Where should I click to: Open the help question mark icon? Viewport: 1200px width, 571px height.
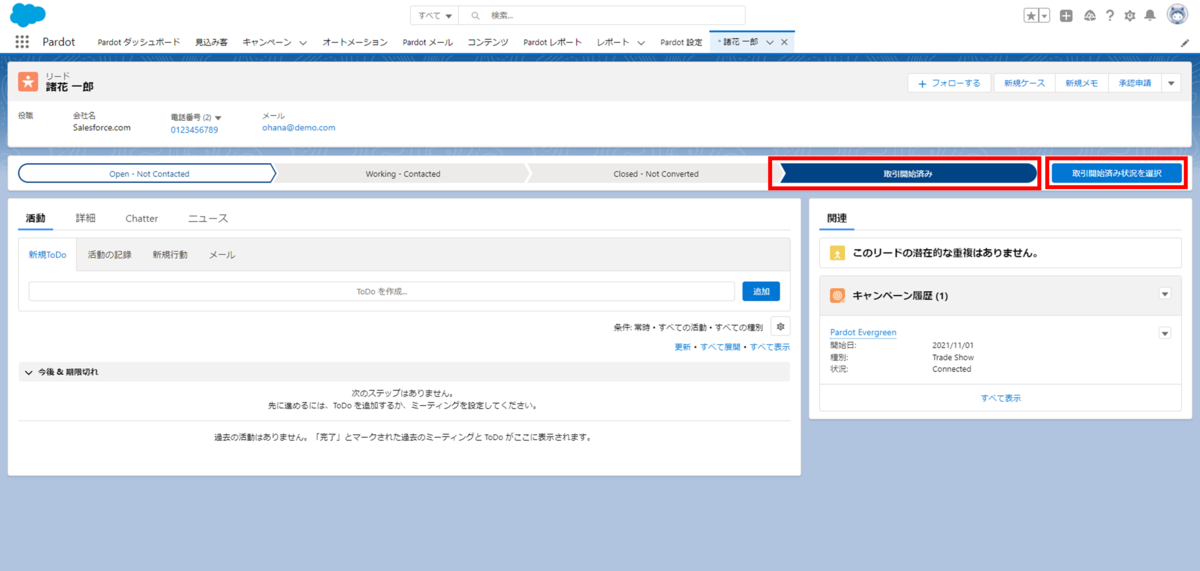click(x=1110, y=15)
